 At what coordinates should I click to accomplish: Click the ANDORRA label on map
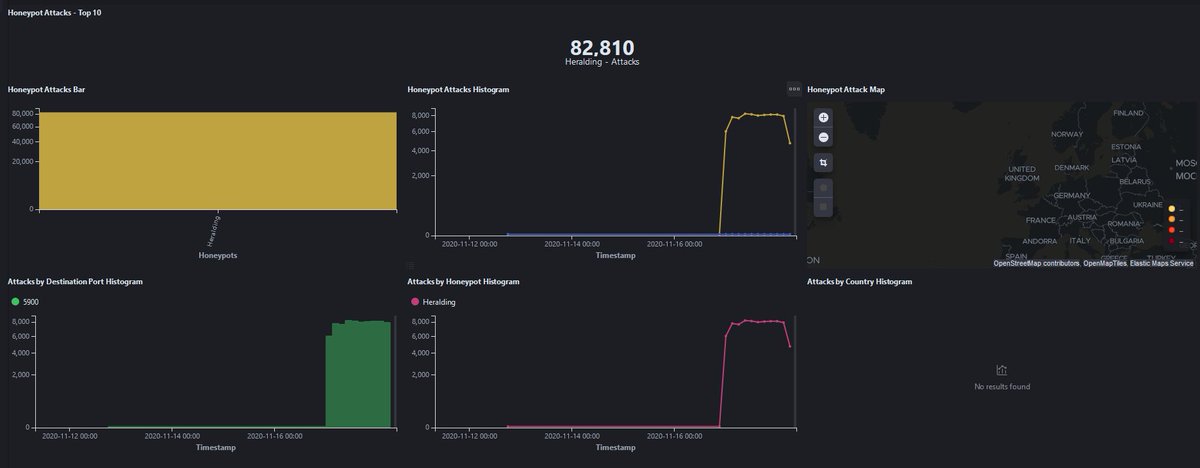pyautogui.click(x=1040, y=240)
